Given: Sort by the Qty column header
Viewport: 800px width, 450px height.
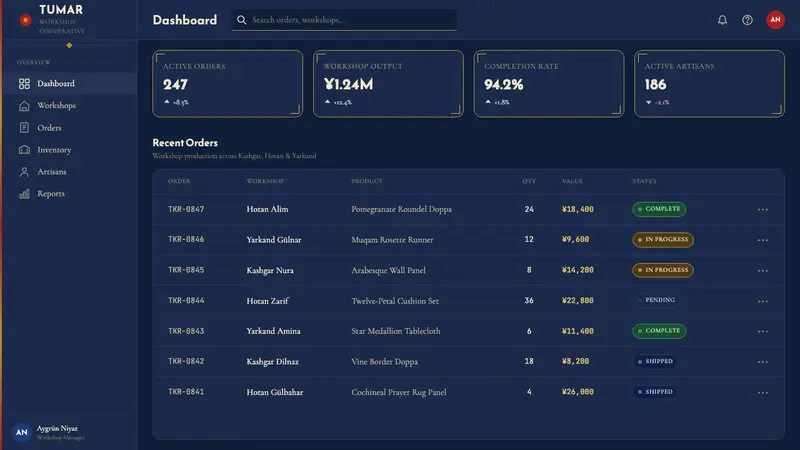Looking at the screenshot, I should 529,181.
